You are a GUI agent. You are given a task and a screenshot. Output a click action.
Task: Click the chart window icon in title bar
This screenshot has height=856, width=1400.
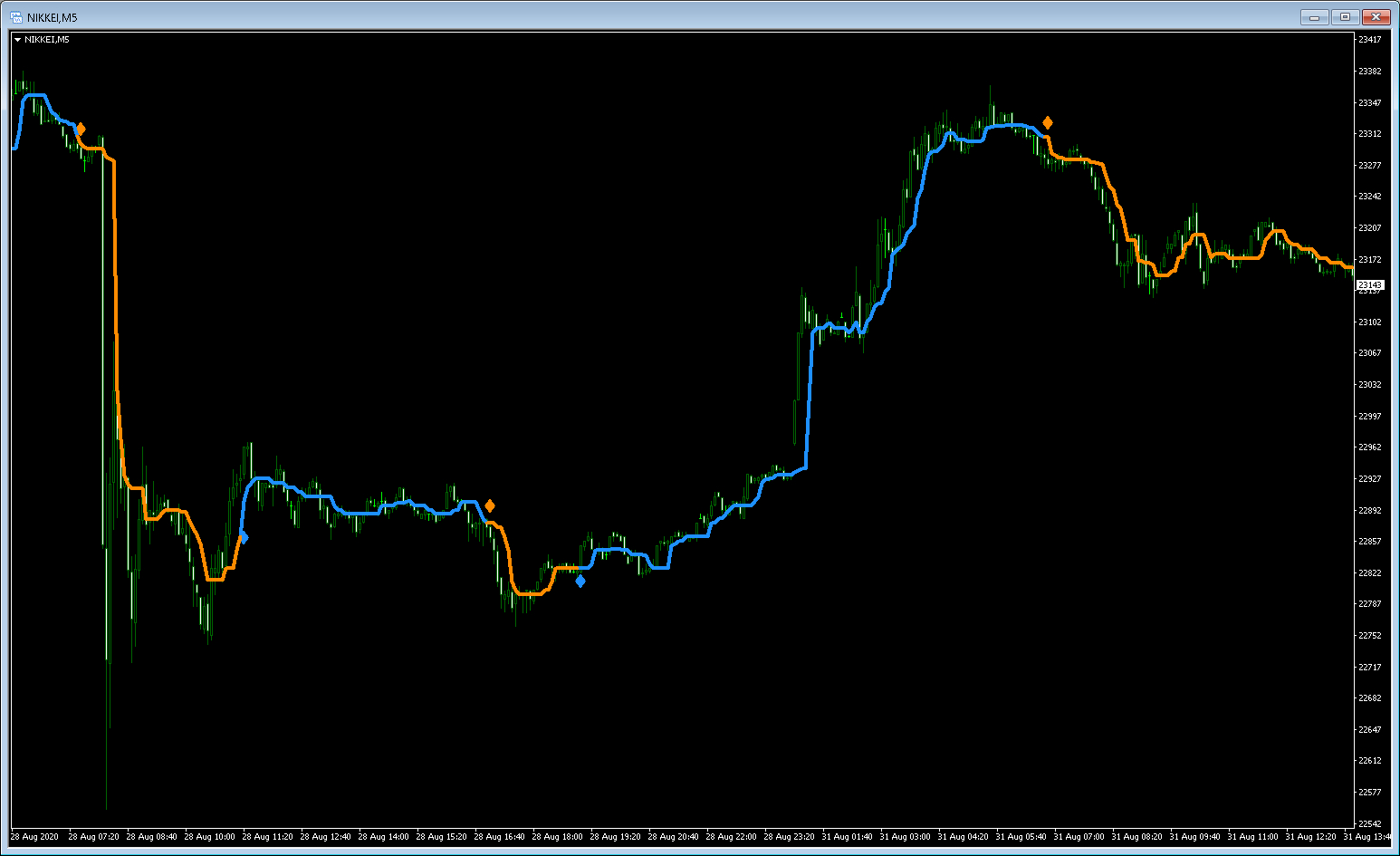(x=16, y=17)
